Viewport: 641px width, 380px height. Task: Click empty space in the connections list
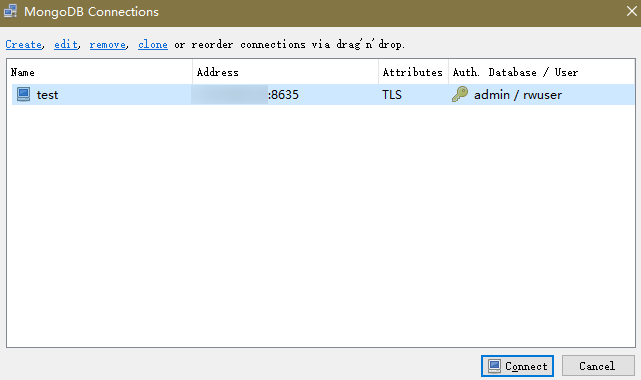320,225
